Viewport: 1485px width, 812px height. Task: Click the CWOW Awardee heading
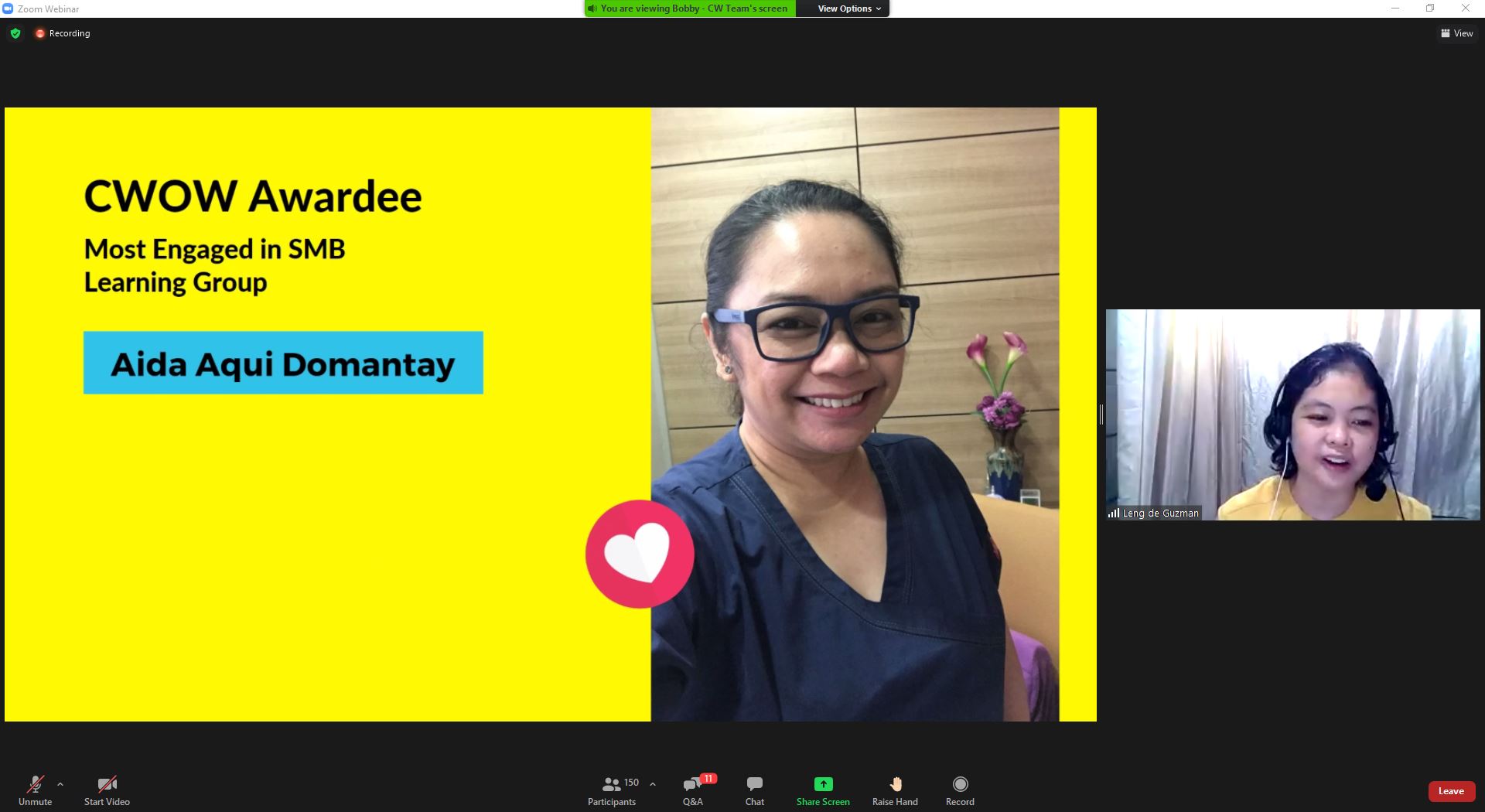point(253,196)
